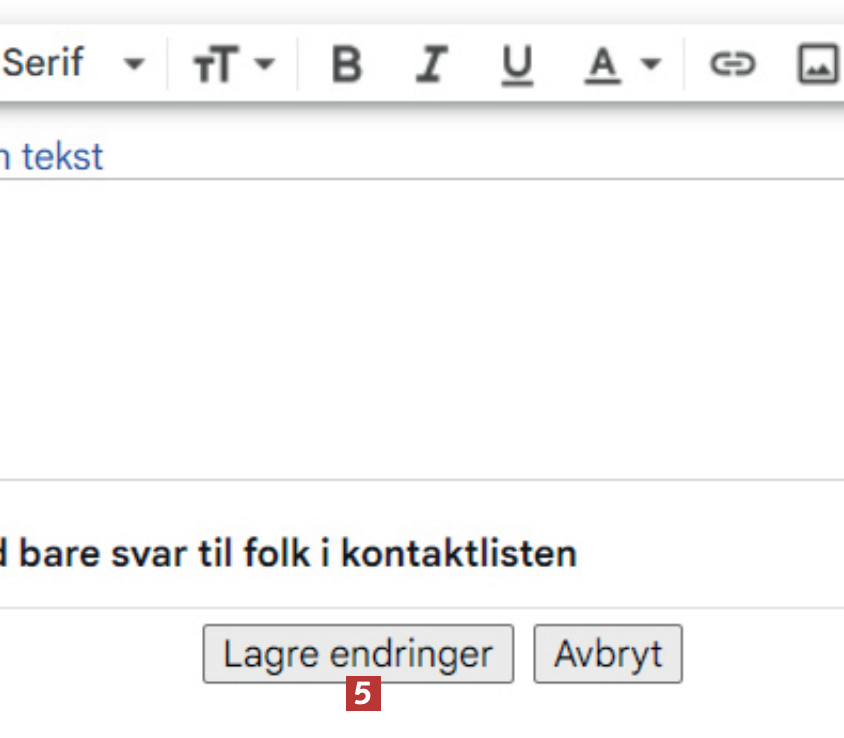Click the divider between text color and link icon
Screen dimensions: 844x738
pos(685,66)
